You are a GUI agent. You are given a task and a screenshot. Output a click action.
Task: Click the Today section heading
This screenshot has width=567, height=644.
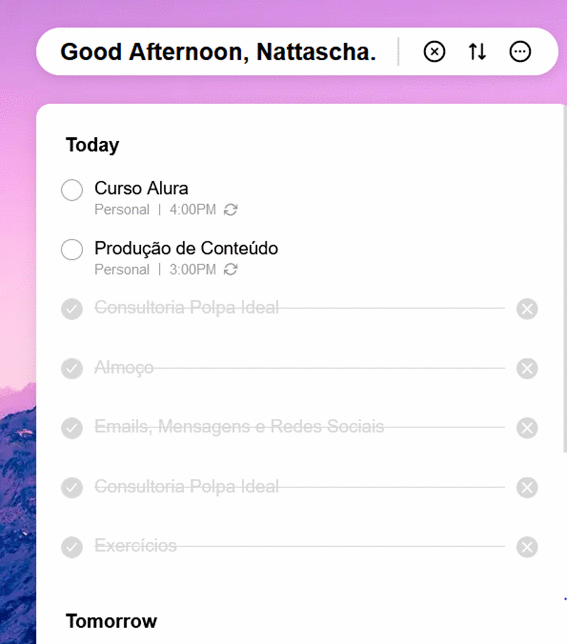click(92, 145)
